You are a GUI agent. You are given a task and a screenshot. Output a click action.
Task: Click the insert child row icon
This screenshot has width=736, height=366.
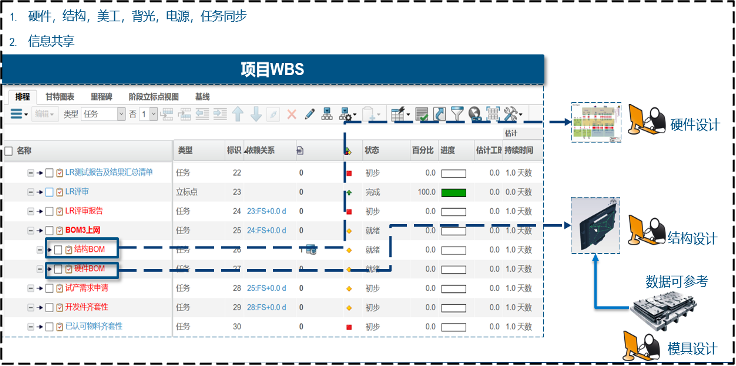[x=184, y=114]
